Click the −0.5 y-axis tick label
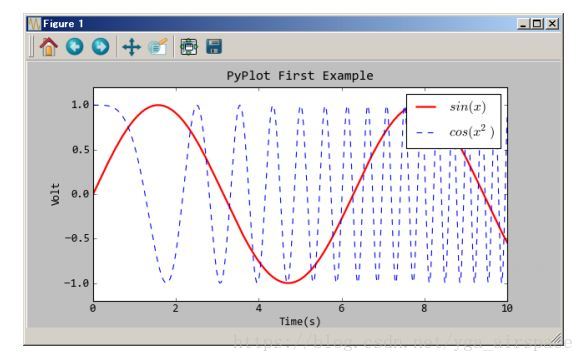 pos(77,238)
